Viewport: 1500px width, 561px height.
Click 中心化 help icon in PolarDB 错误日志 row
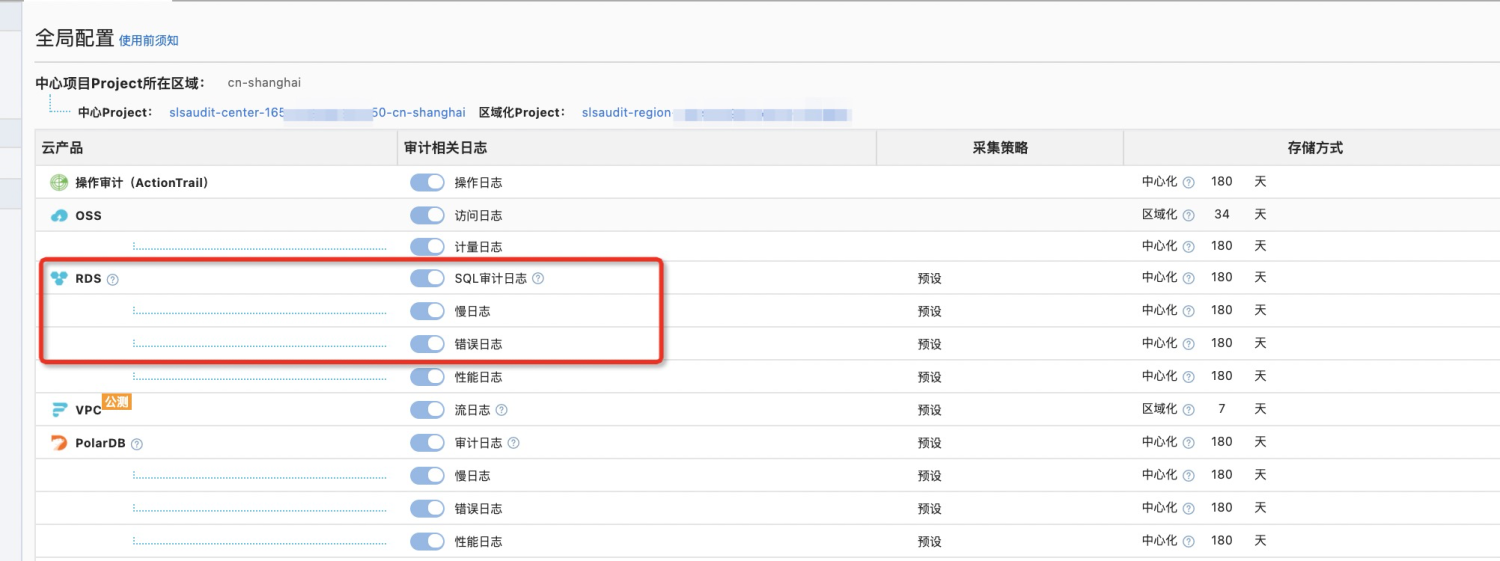[1189, 508]
